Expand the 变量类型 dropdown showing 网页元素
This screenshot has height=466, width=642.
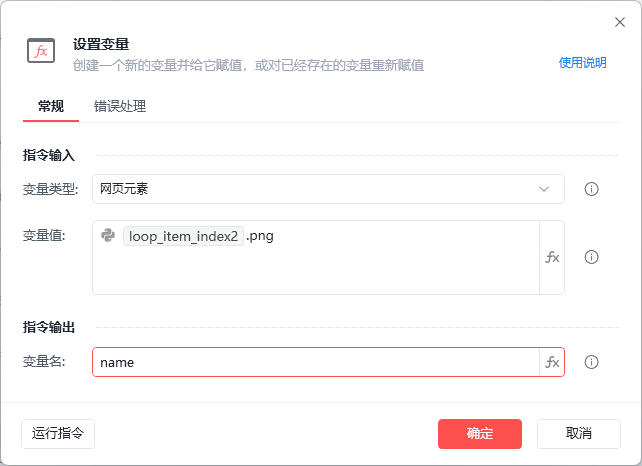[328, 189]
